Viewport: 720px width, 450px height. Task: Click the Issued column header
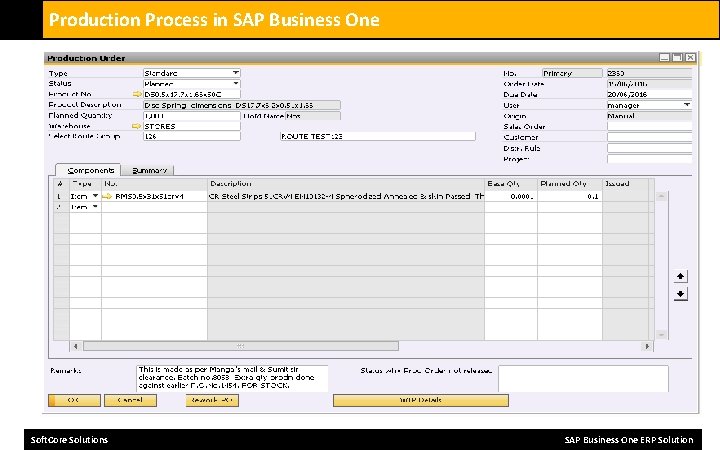pyautogui.click(x=625, y=184)
